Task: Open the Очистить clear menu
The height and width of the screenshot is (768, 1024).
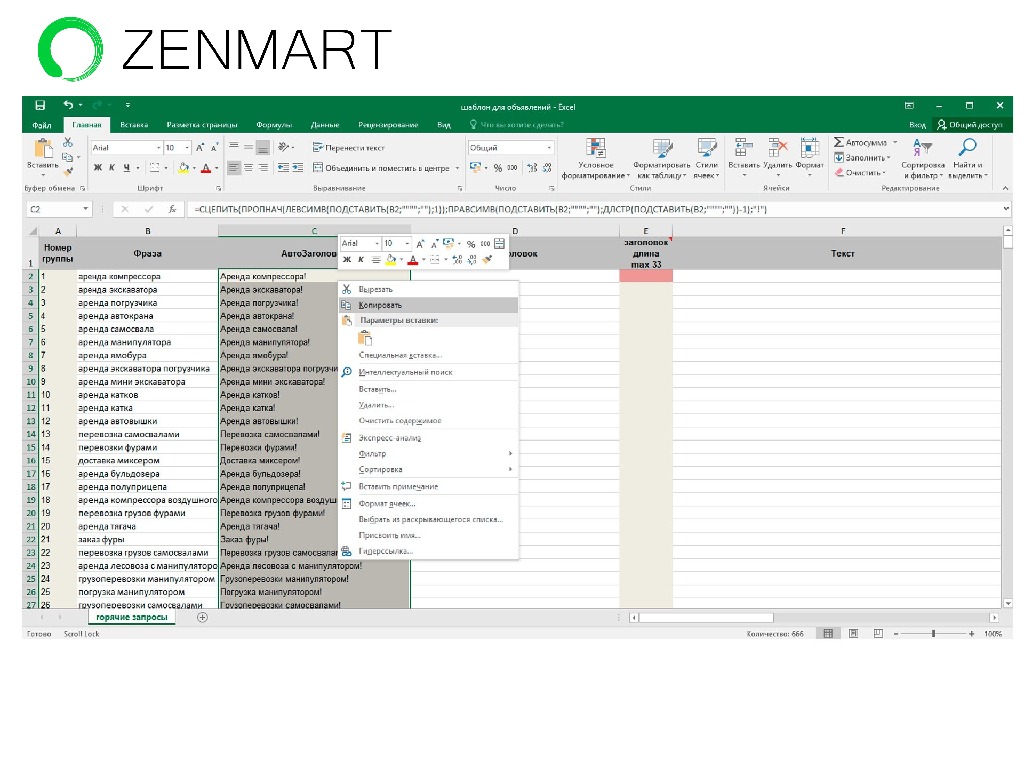Action: point(859,172)
